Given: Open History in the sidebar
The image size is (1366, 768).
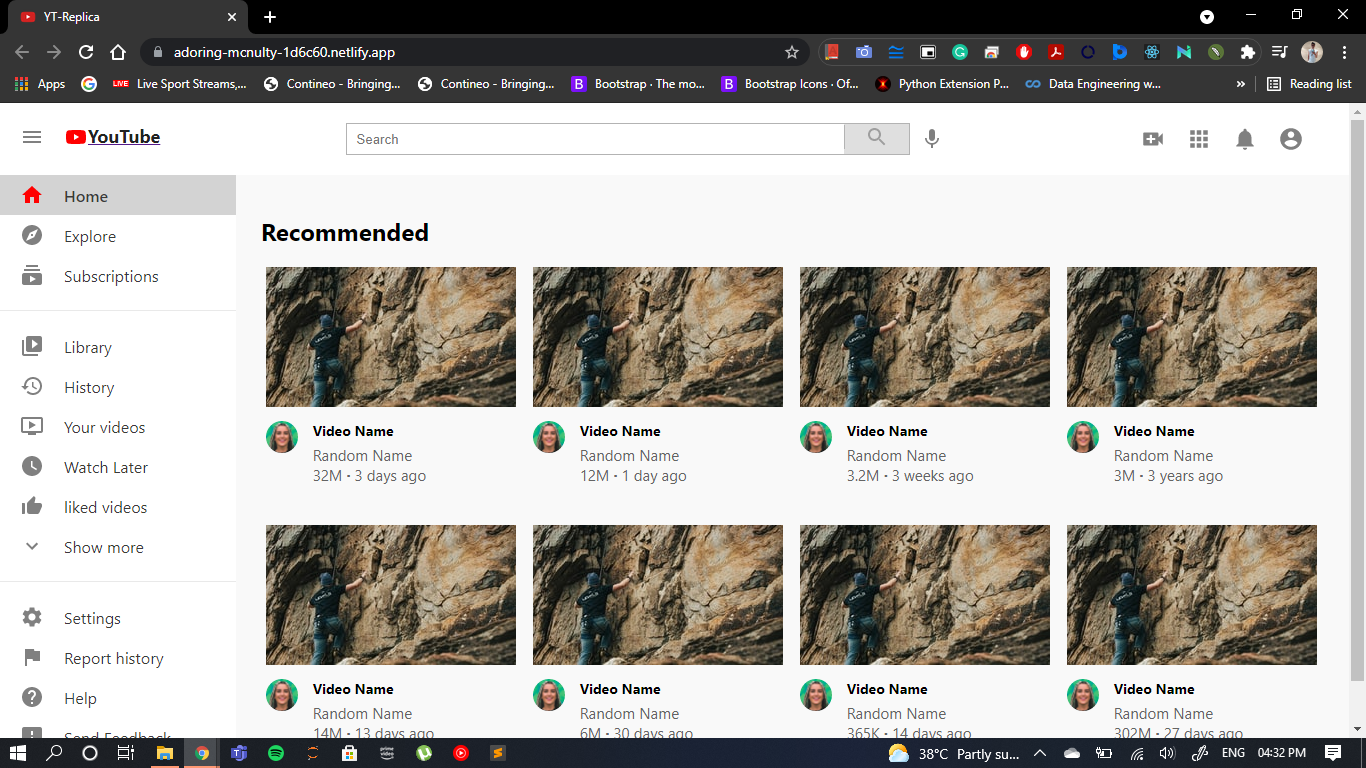Looking at the screenshot, I should tap(118, 387).
